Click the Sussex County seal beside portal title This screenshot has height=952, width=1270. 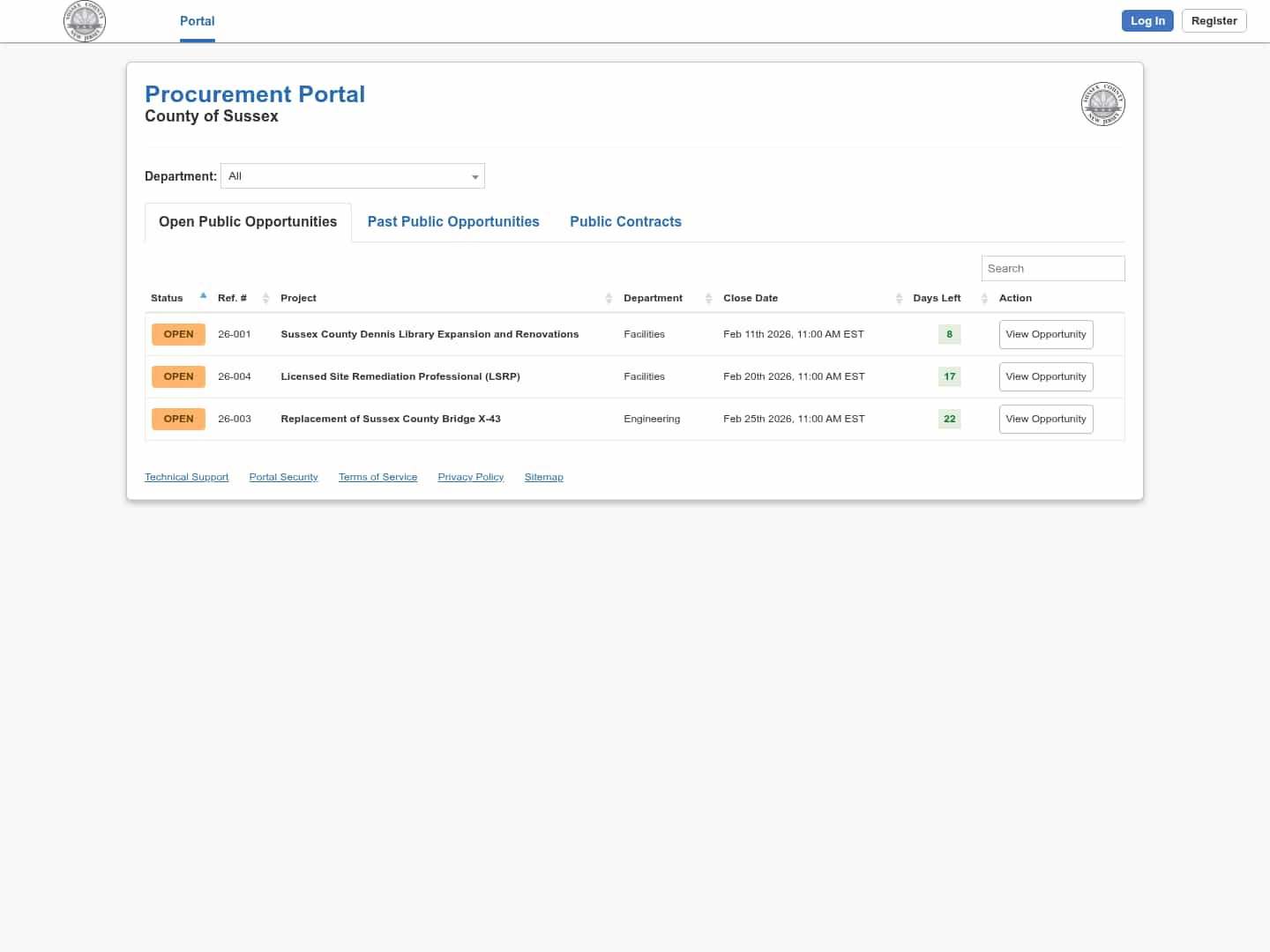tap(1102, 104)
